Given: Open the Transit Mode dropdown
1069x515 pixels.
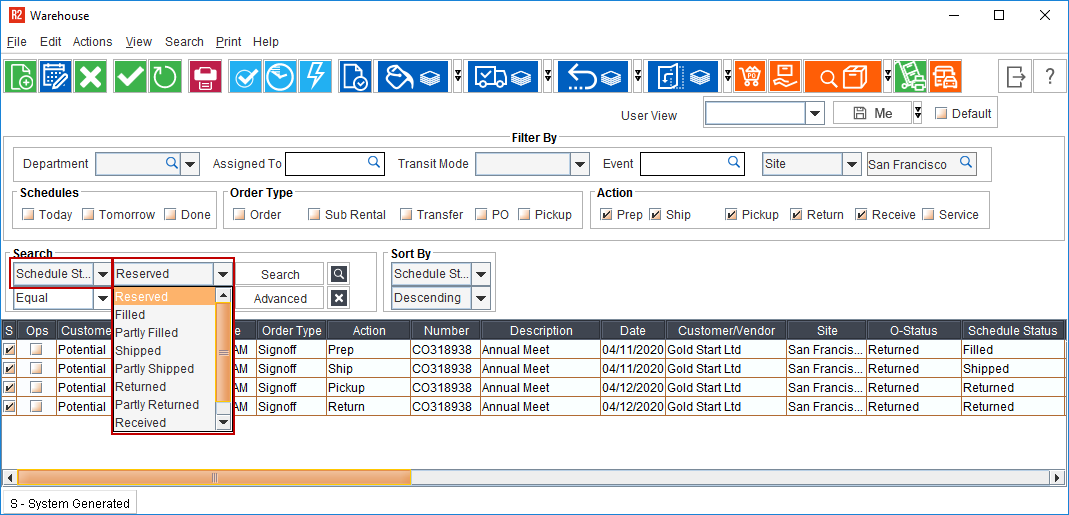Looking at the screenshot, I should click(580, 164).
